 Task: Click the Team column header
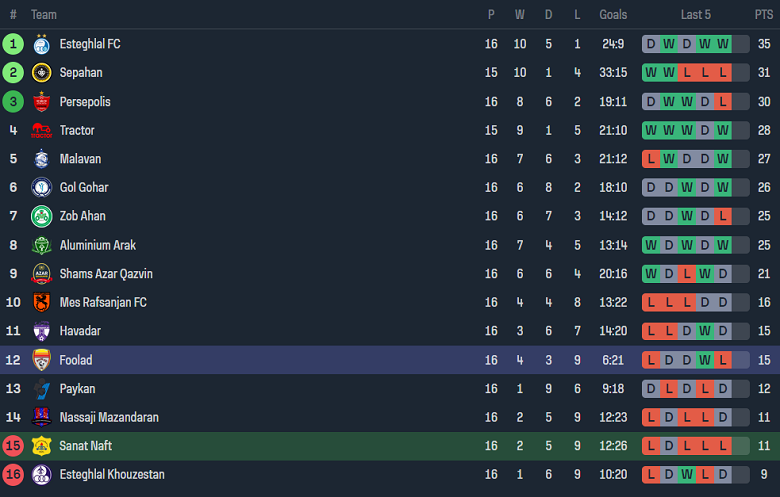click(44, 14)
